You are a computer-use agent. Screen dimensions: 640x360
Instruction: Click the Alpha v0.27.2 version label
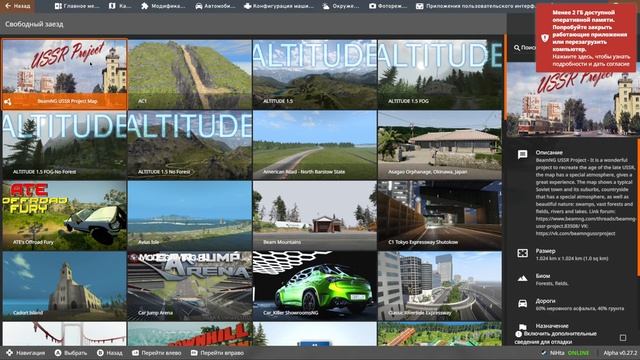click(620, 353)
